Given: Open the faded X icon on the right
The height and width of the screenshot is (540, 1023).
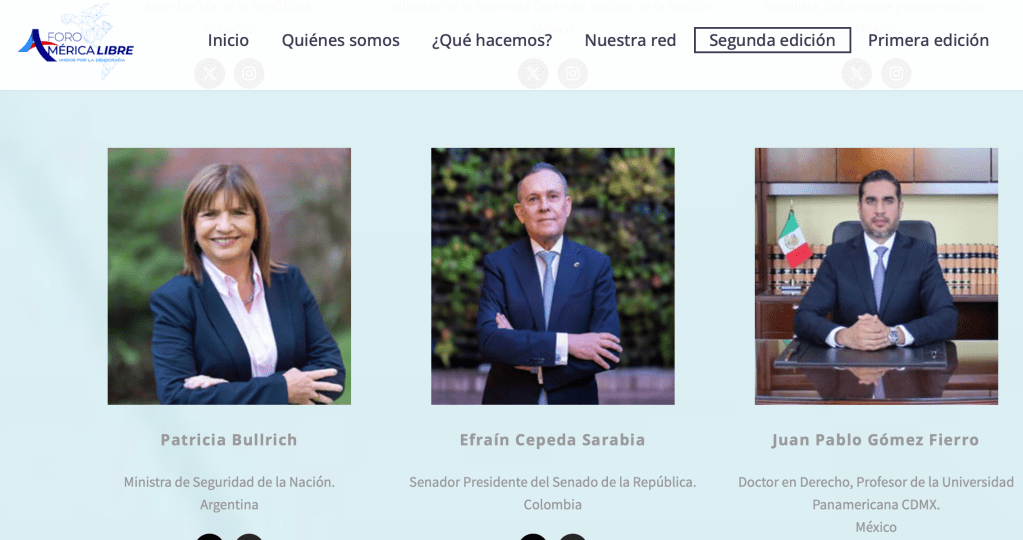Looking at the screenshot, I should click(x=857, y=73).
